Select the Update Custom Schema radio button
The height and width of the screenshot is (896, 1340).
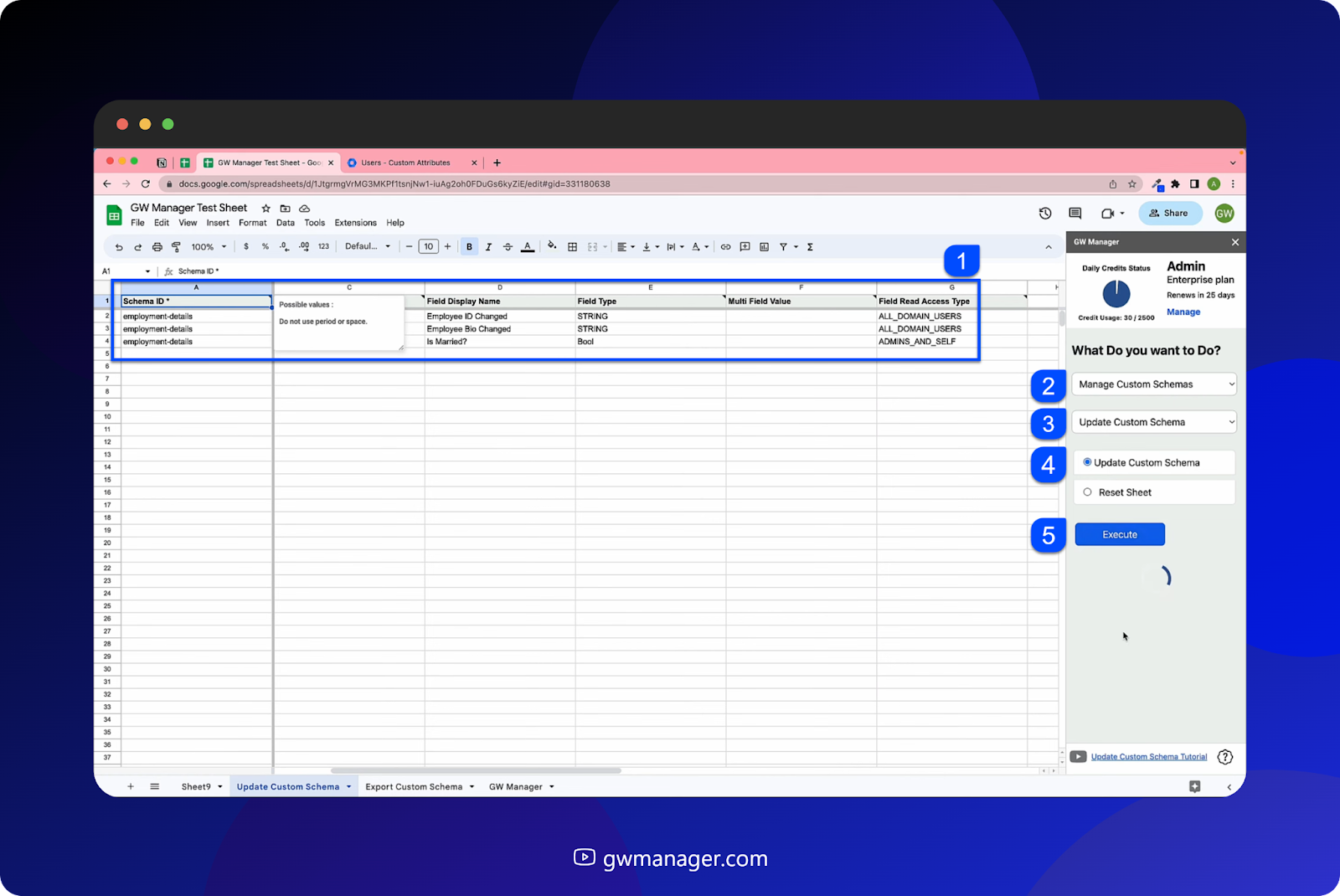tap(1087, 461)
